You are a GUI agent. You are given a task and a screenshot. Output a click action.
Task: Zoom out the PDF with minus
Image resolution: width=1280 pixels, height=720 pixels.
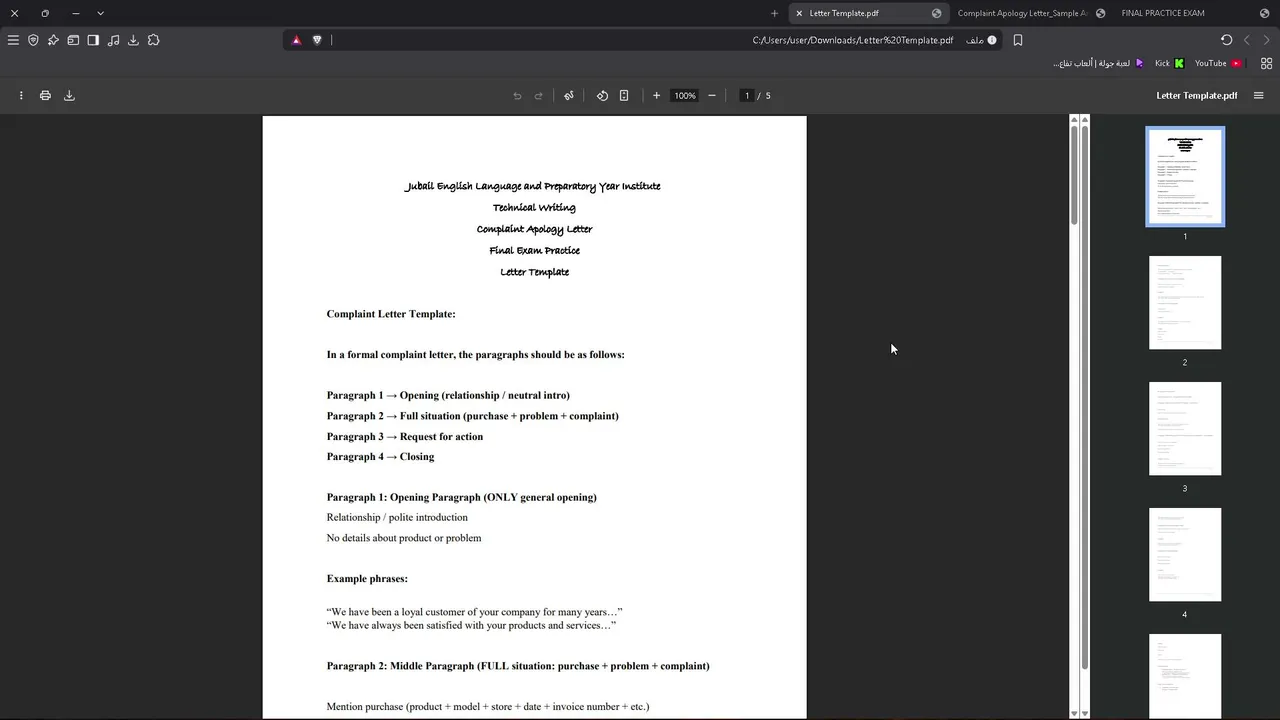pos(712,96)
